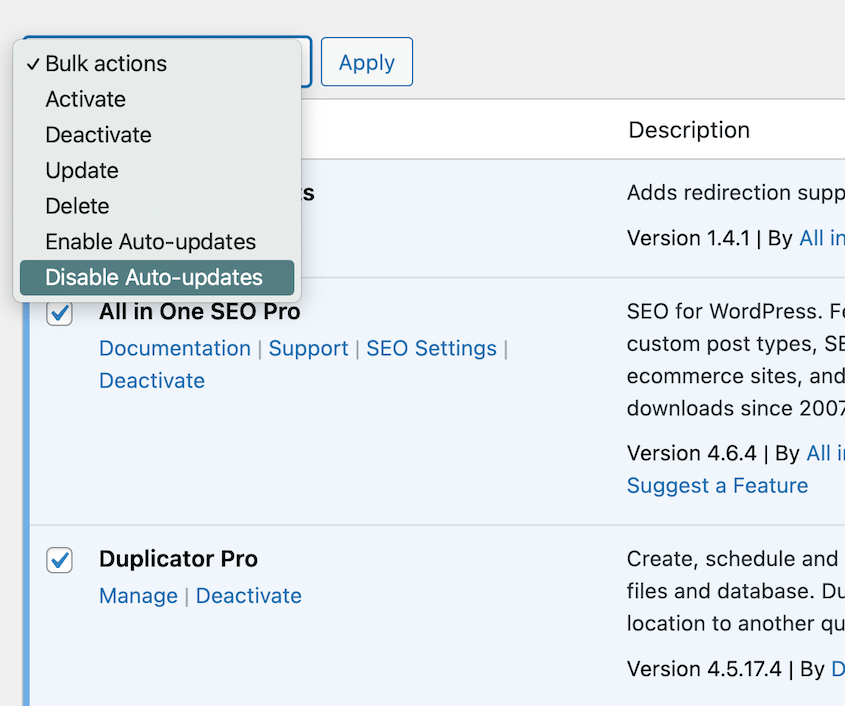Click the All in One SEO Pro plugin title
This screenshot has height=706, width=845.
click(200, 312)
